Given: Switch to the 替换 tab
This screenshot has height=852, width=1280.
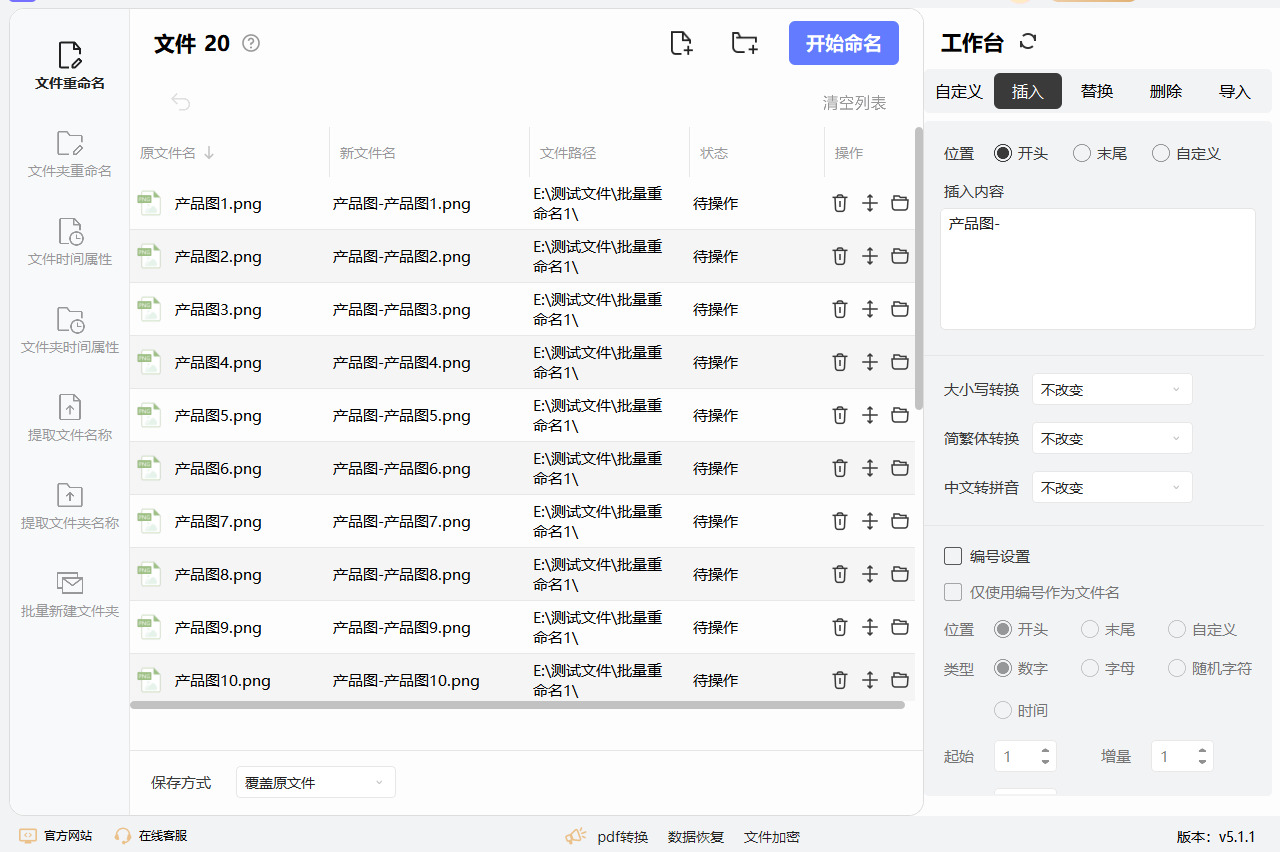Looking at the screenshot, I should (x=1097, y=91).
